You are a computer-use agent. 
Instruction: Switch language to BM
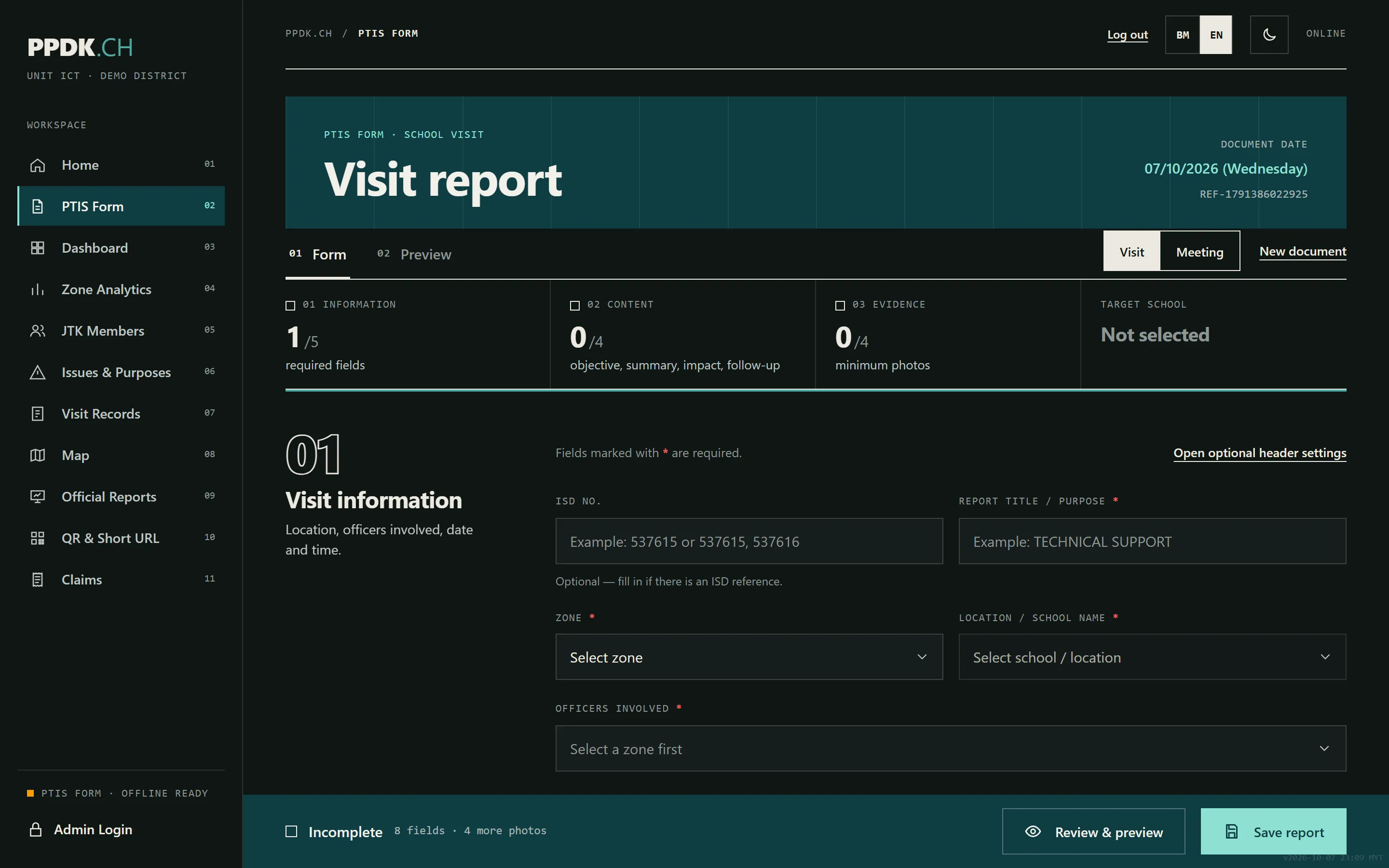point(1183,34)
